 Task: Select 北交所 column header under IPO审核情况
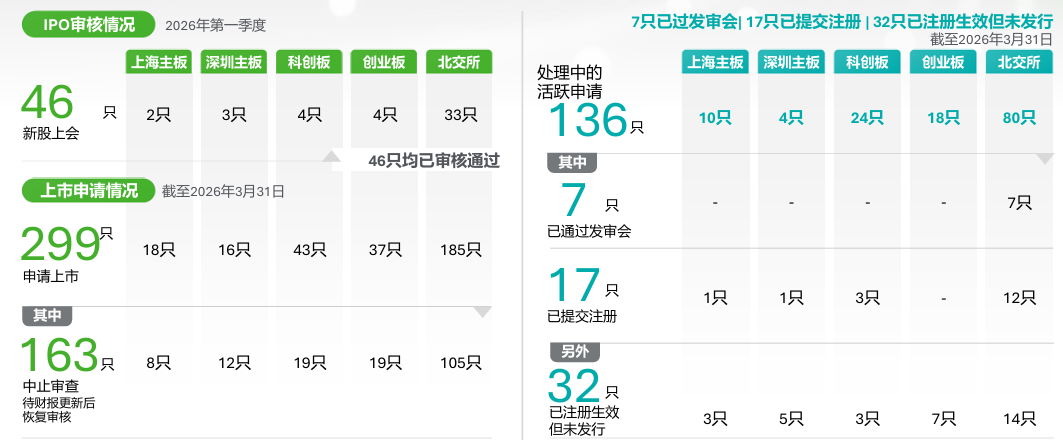[459, 62]
